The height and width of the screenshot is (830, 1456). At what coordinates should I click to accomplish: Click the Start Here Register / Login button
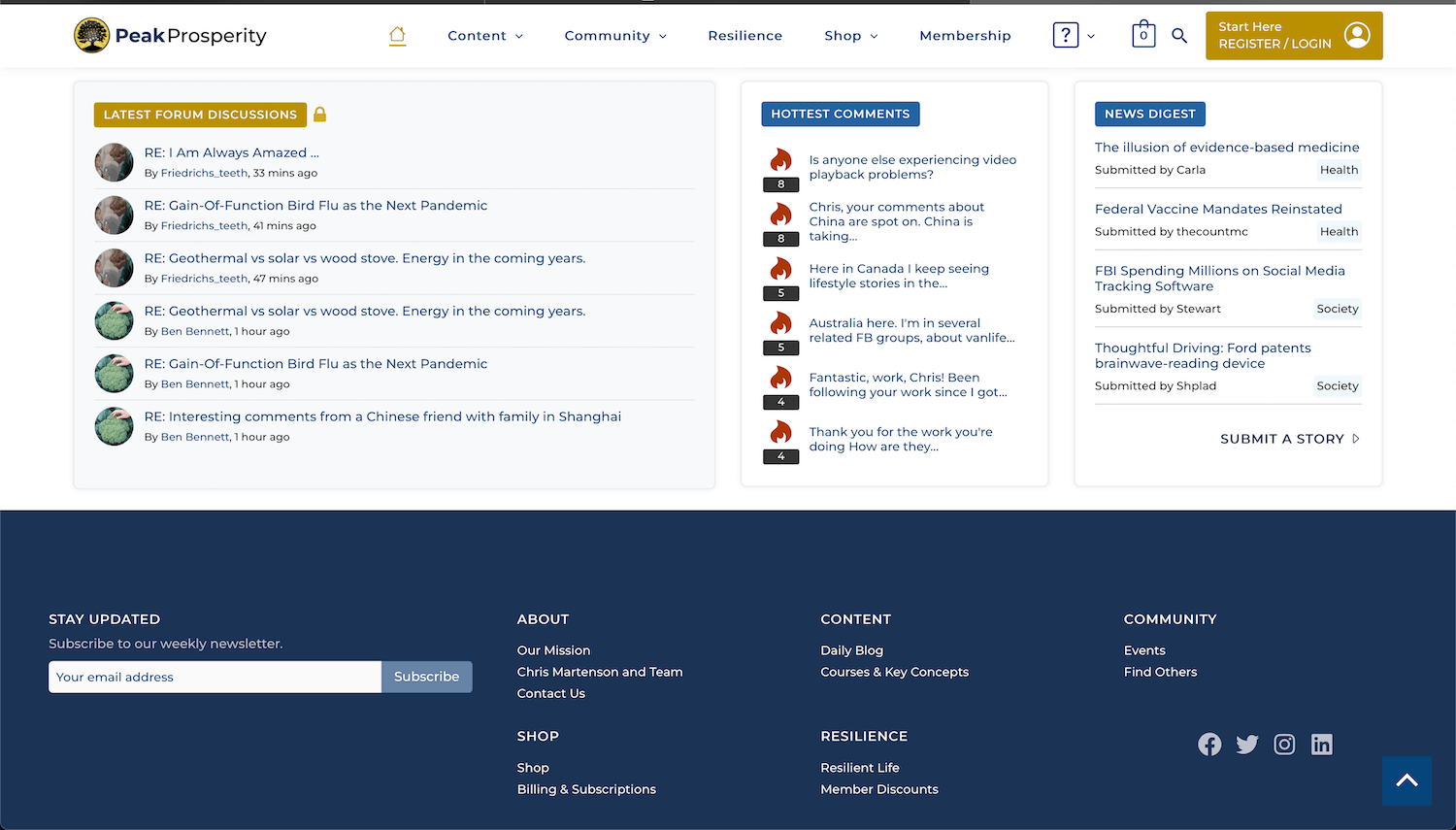pyautogui.click(x=1294, y=36)
